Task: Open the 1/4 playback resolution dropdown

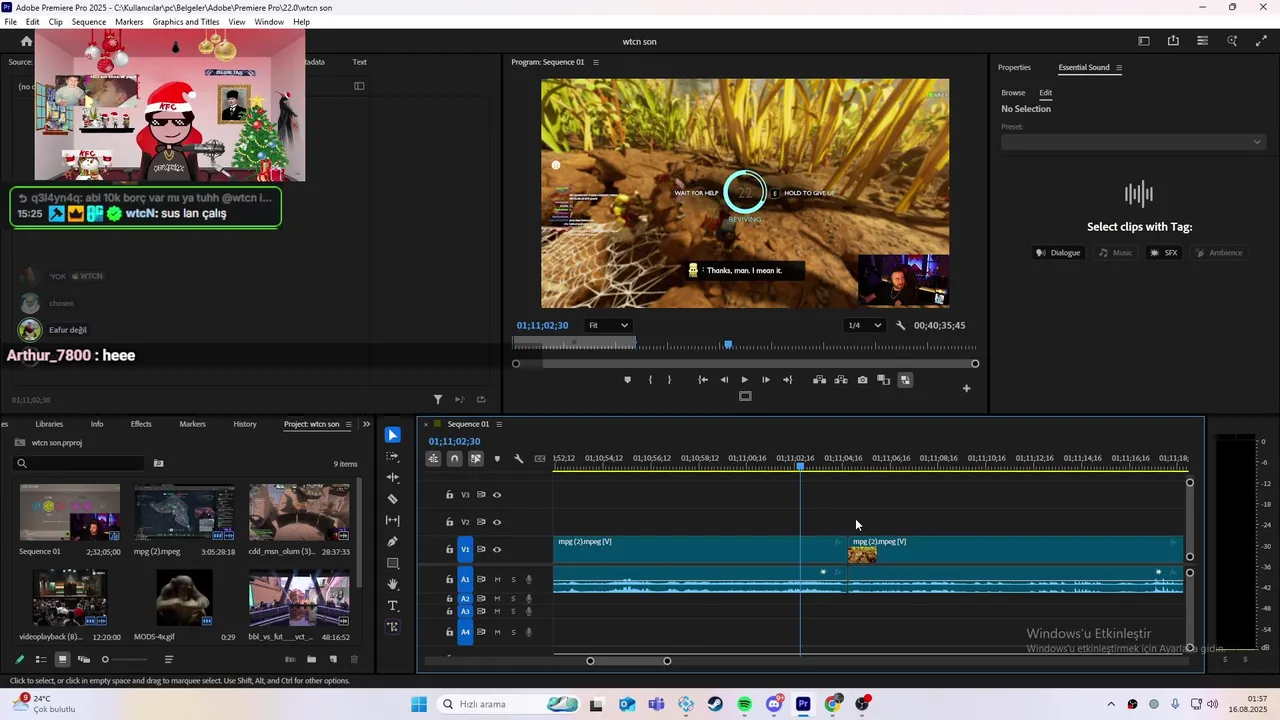Action: pos(865,325)
